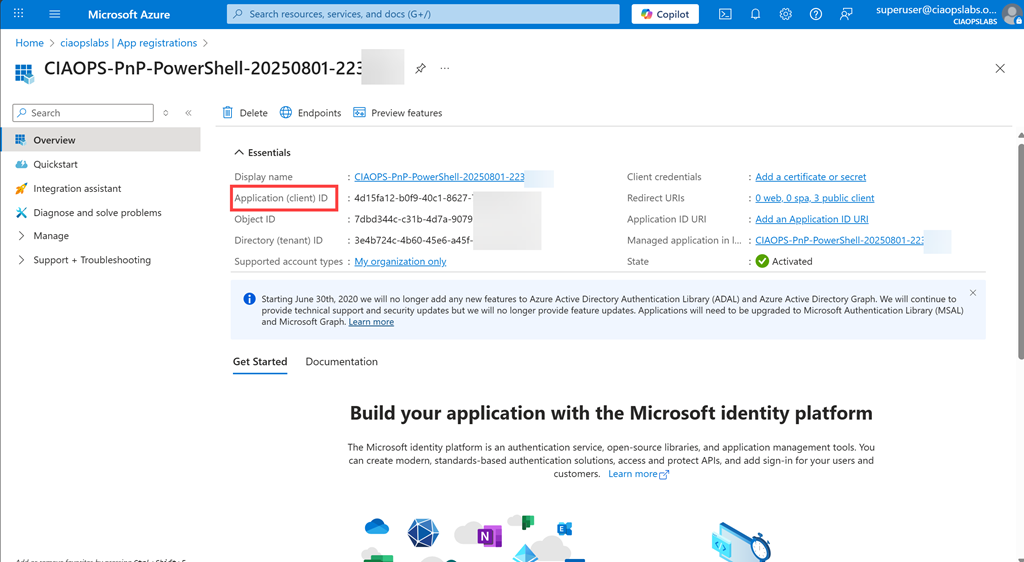Launch Cloud Shell from the top bar
This screenshot has height=562, width=1024.
725,14
